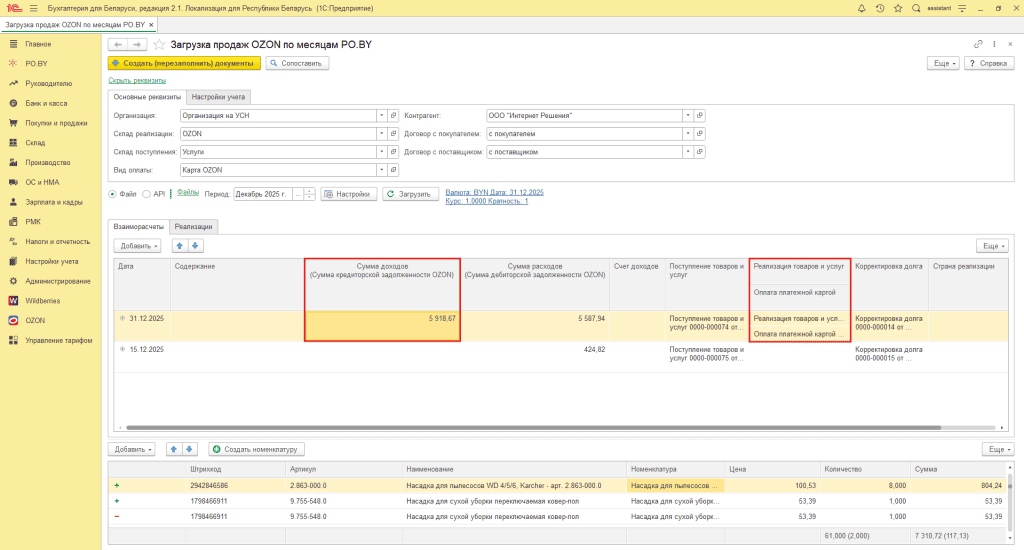The image size is (1024, 550).
Task: Open Организация field linked record icon
Action: 393,116
